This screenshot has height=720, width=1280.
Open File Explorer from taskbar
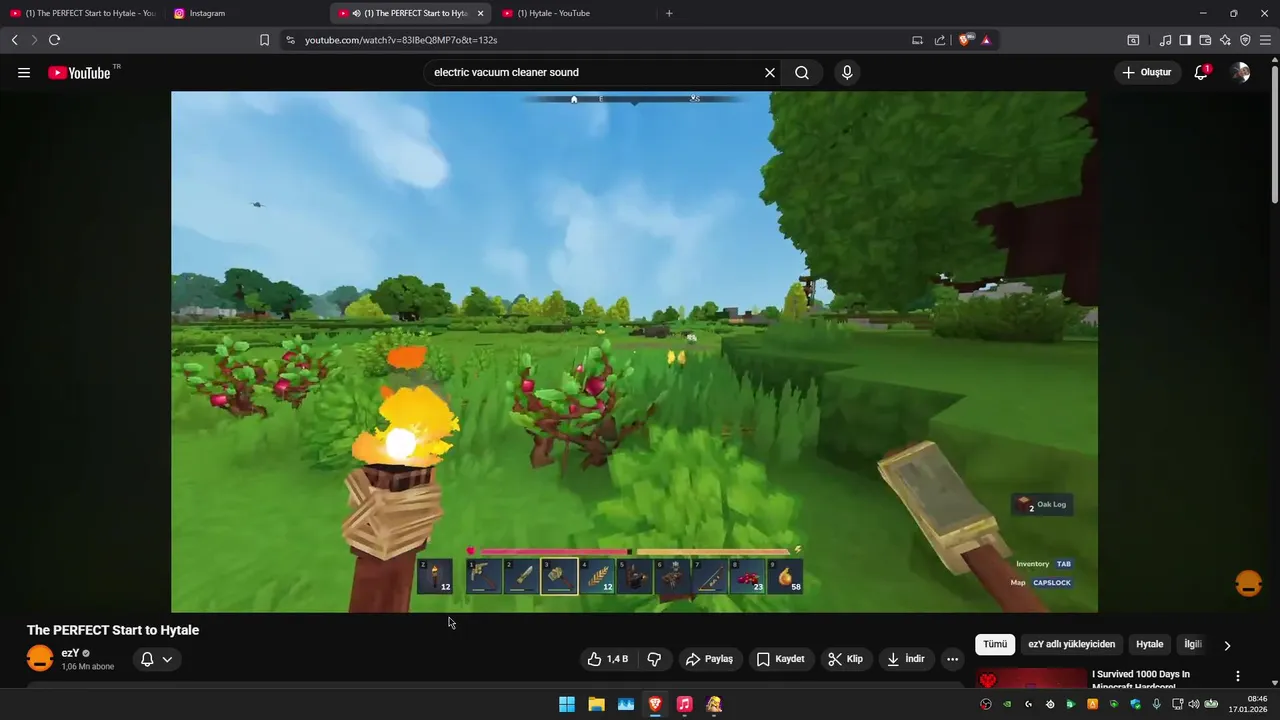click(596, 704)
